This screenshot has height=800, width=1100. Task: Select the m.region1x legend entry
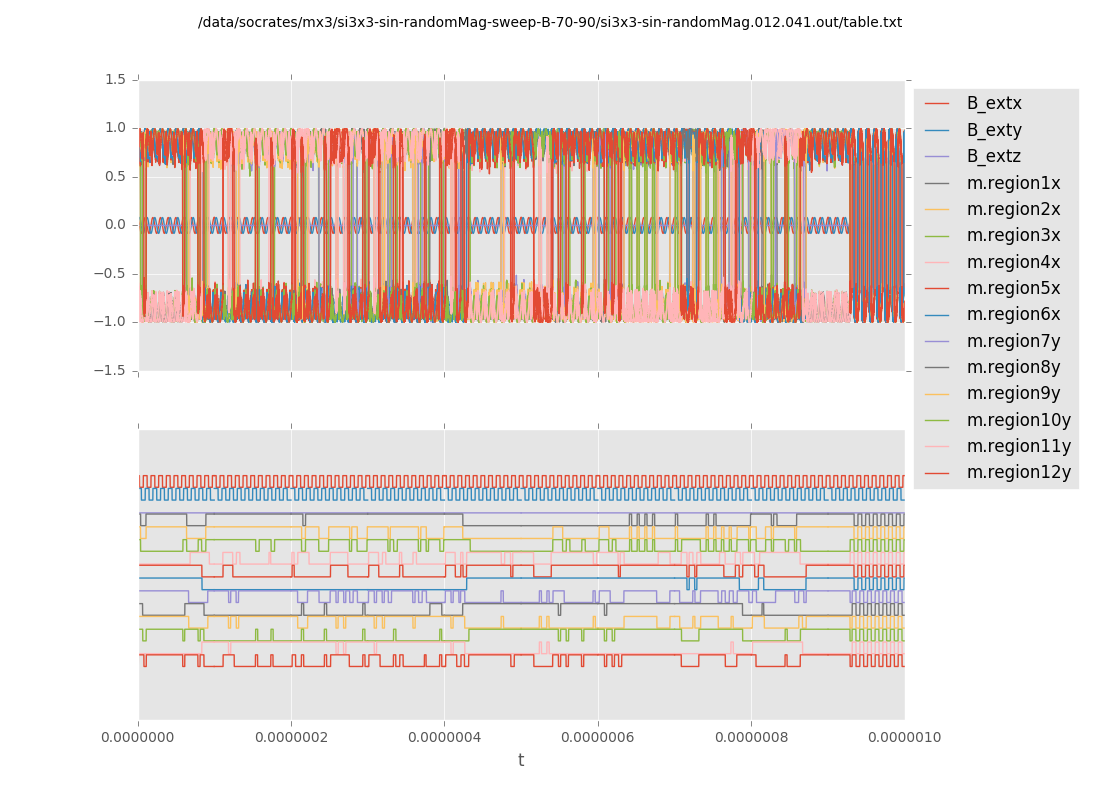(1013, 183)
